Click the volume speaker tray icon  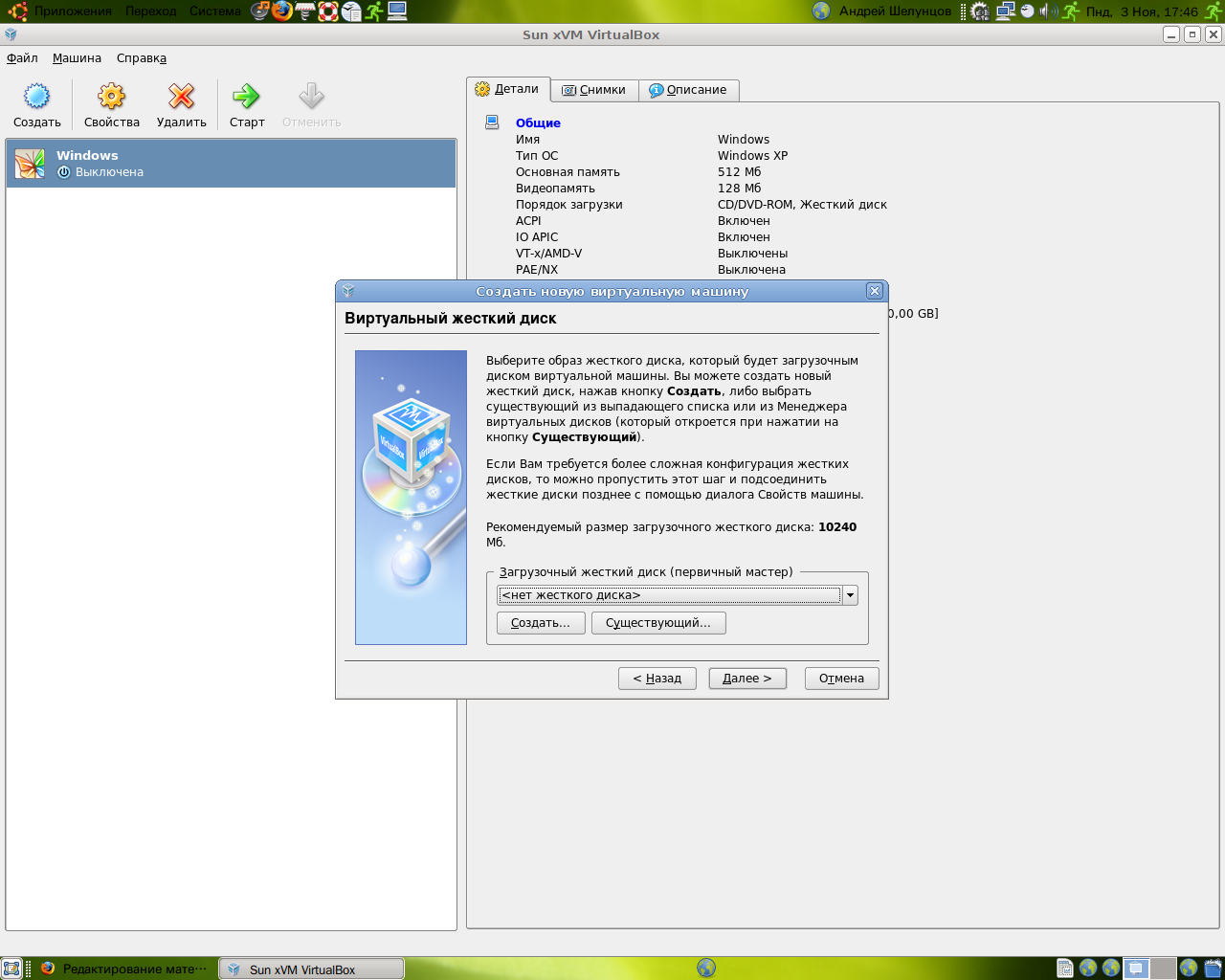pos(1048,11)
